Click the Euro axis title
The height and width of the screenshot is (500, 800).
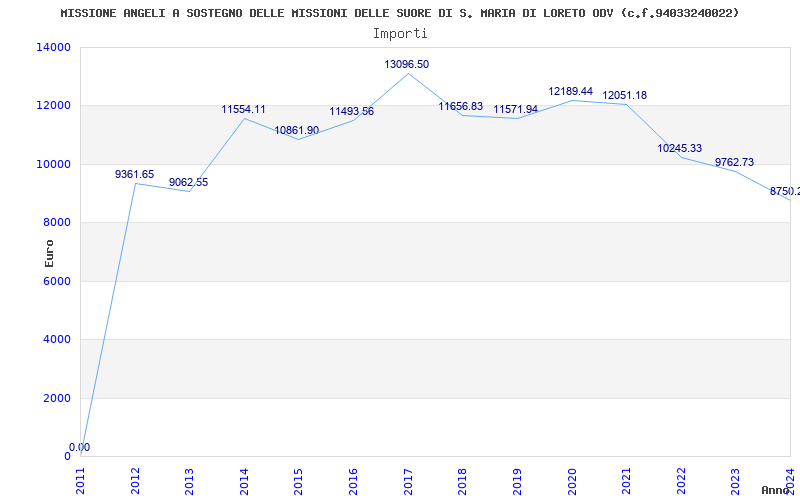point(49,254)
